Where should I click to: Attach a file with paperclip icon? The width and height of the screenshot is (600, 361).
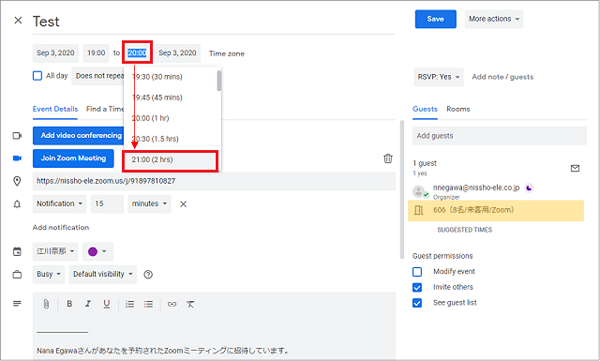pos(46,304)
